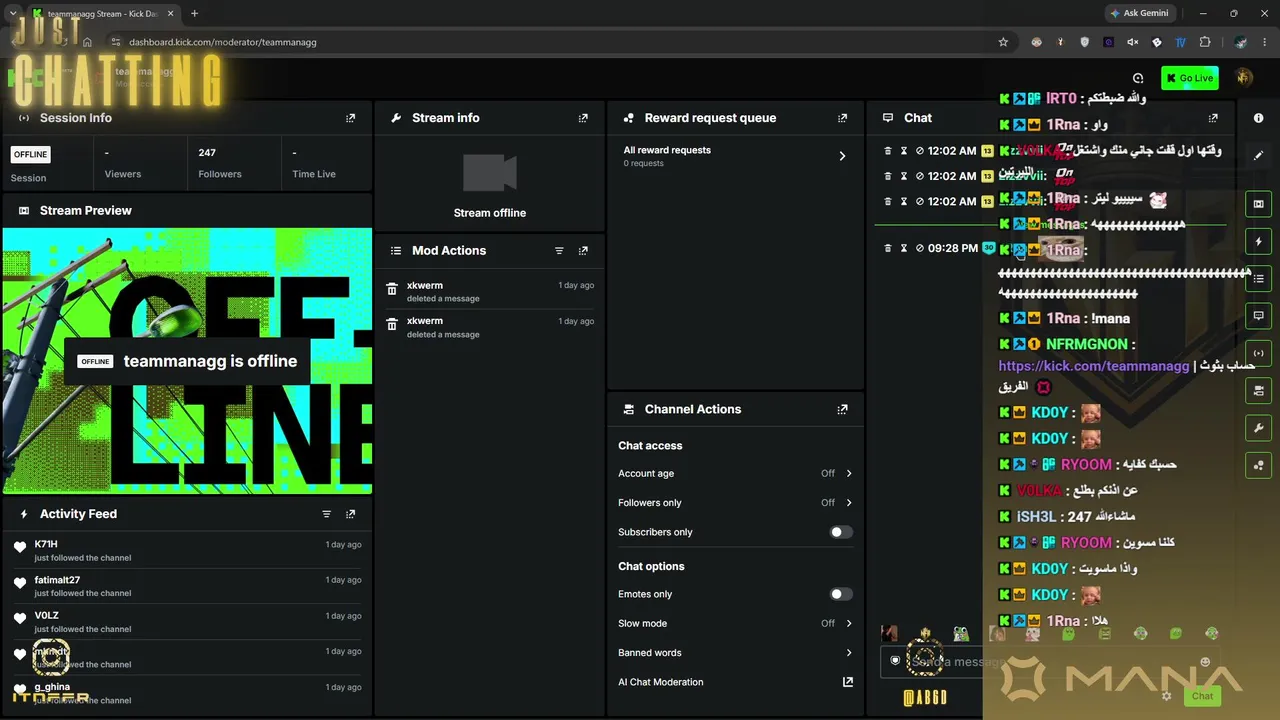Screen dimensions: 1280x720
Task: Toggle the Reward queue widget icon
Action: click(1258, 465)
